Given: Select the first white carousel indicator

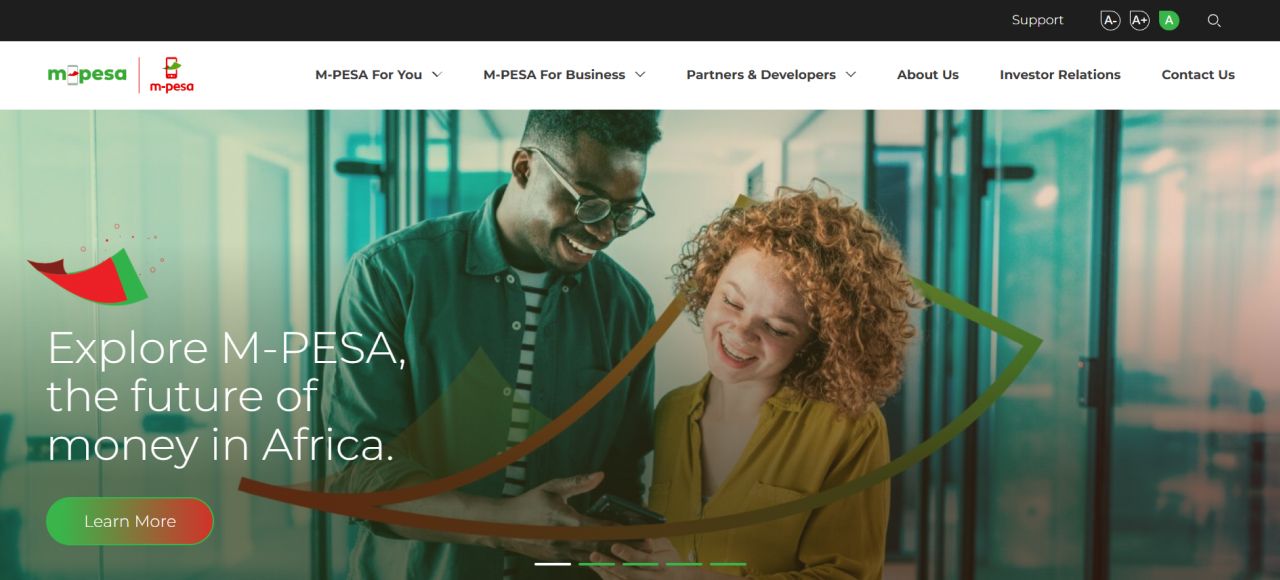Looking at the screenshot, I should (x=553, y=564).
